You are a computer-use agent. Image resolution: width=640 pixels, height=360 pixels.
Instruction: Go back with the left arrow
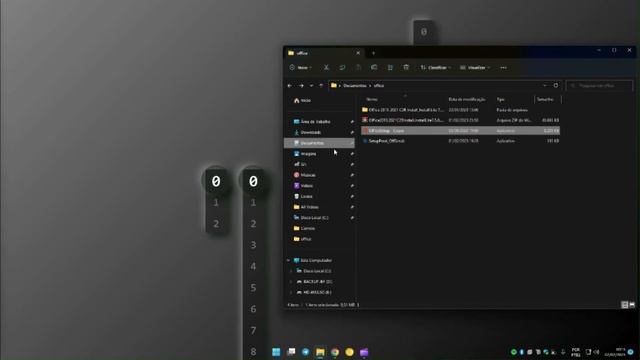tap(289, 86)
